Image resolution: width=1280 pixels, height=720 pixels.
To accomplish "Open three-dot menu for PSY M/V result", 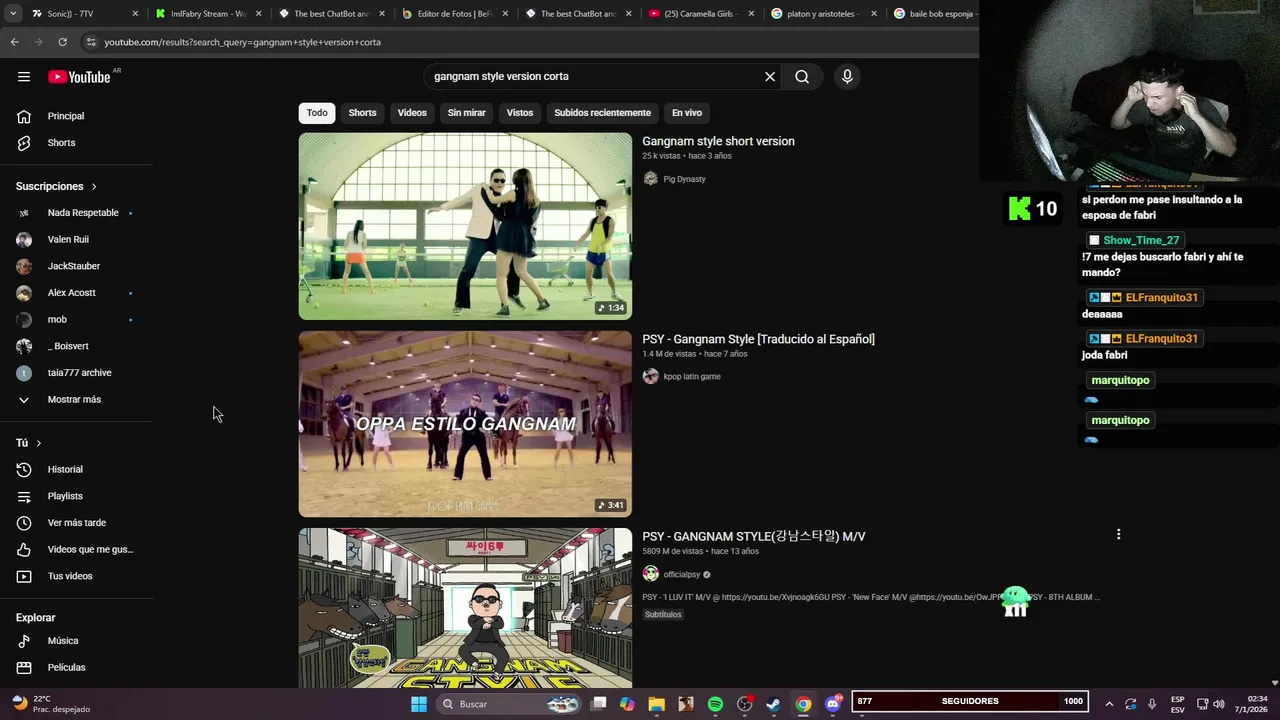I will click(1118, 535).
